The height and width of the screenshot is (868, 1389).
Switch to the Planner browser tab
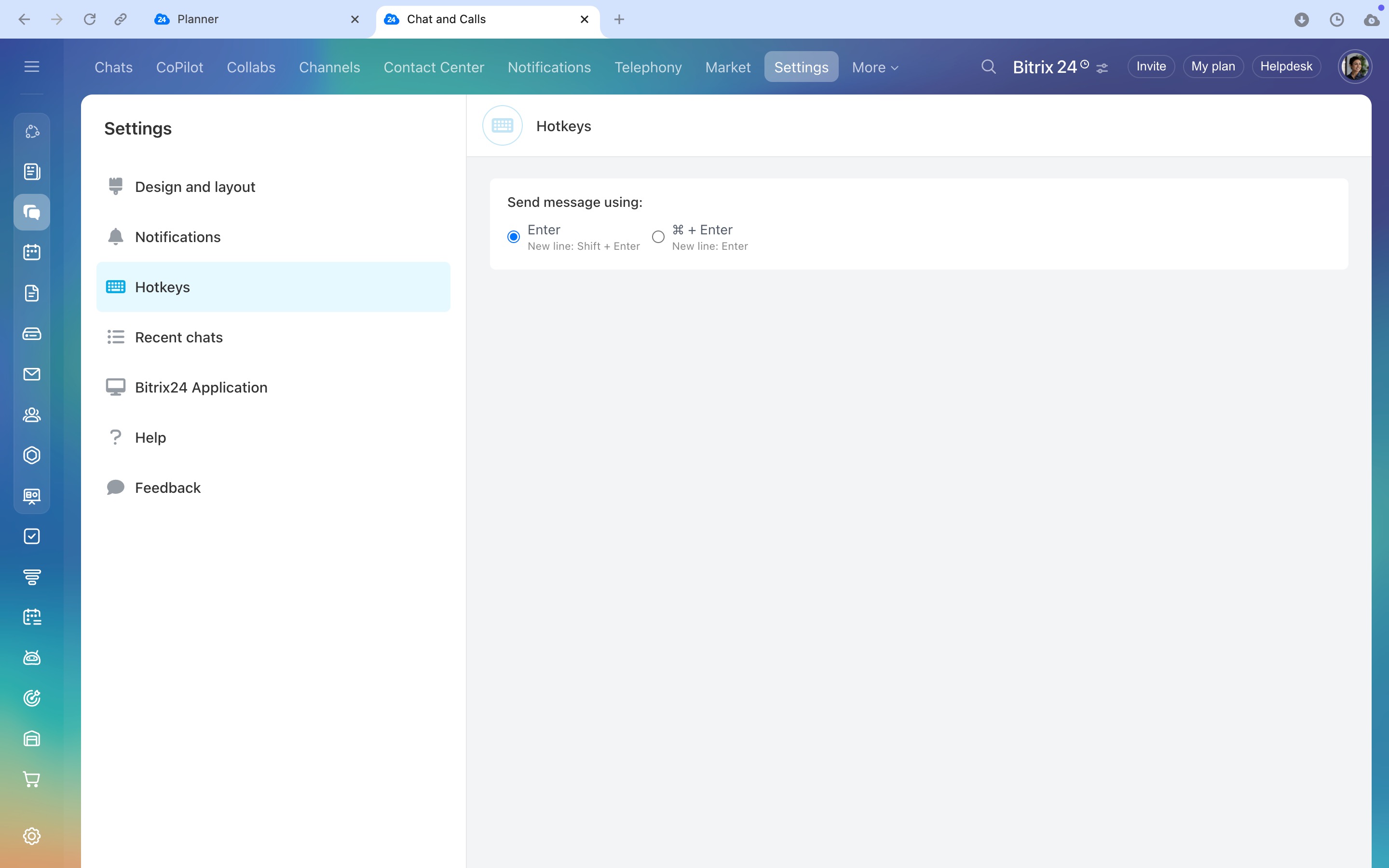point(197,19)
